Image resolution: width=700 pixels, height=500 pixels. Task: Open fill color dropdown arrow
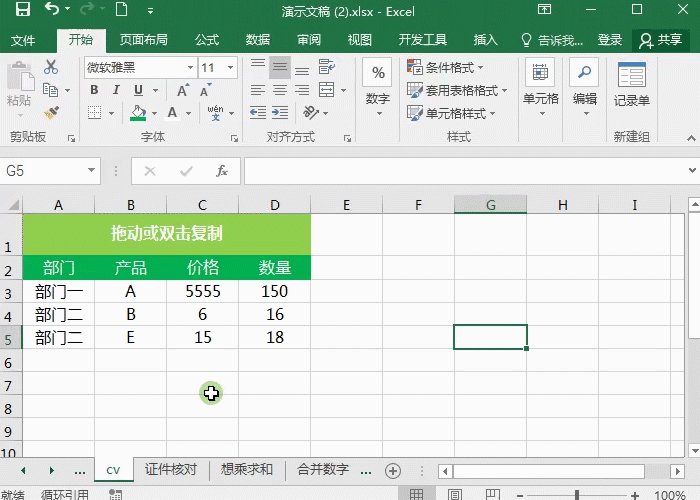click(154, 113)
